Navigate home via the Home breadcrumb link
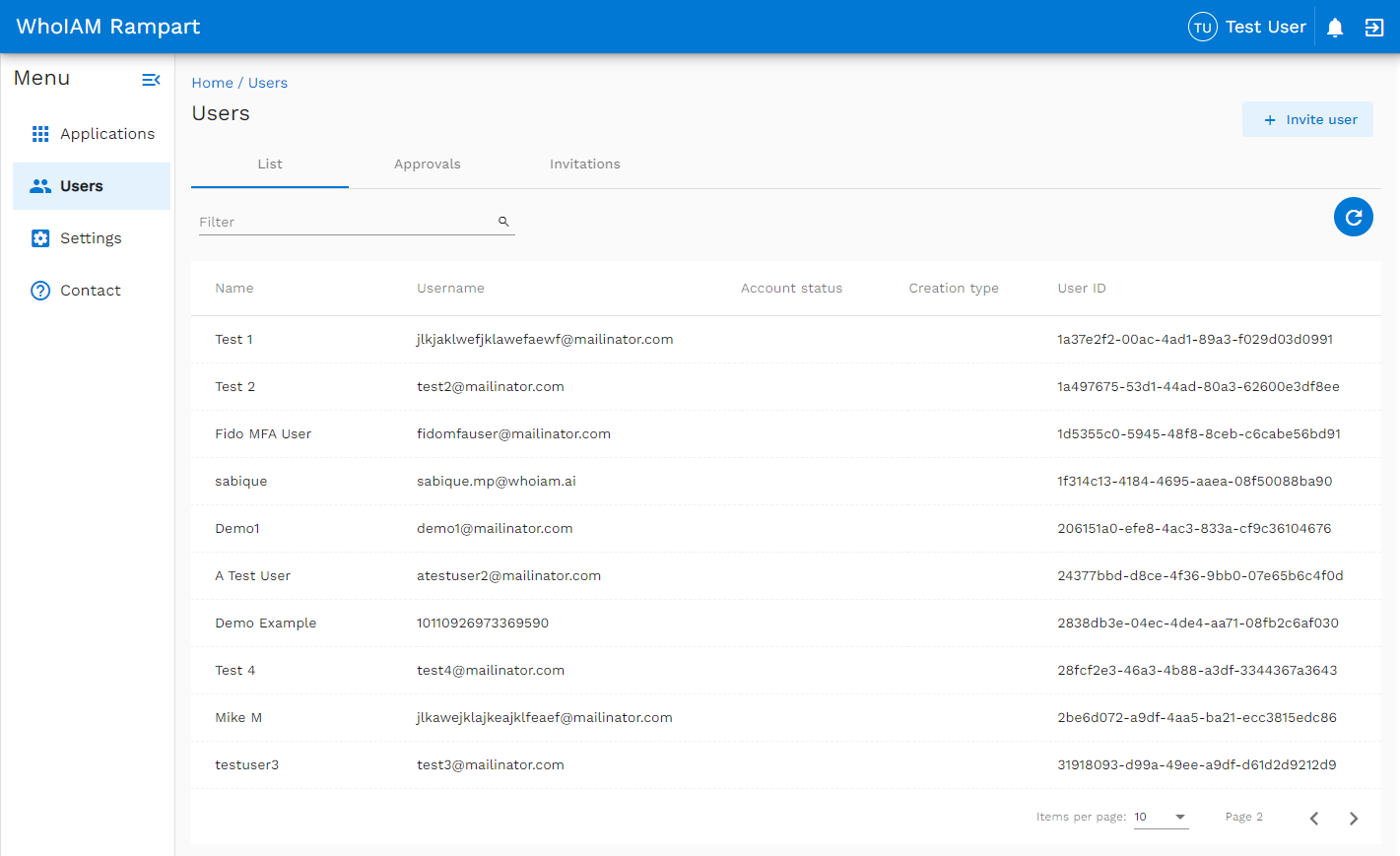 (212, 82)
